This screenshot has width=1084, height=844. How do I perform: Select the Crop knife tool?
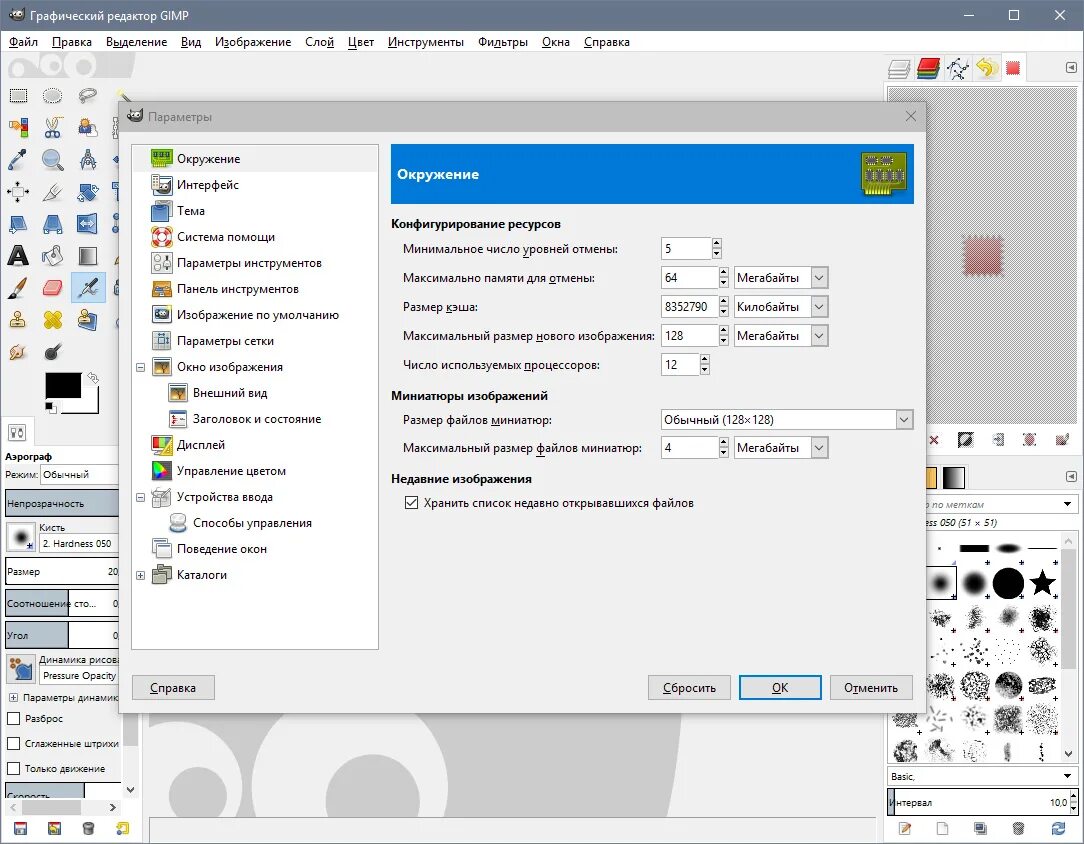pyautogui.click(x=53, y=191)
